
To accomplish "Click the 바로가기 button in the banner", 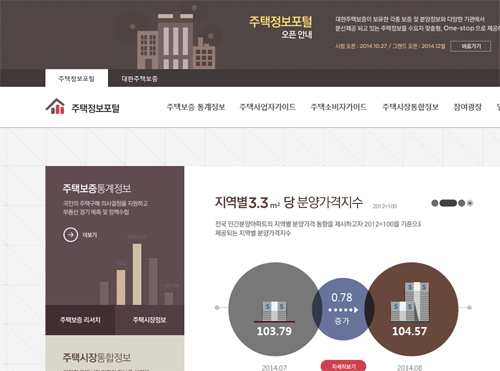I will [471, 46].
